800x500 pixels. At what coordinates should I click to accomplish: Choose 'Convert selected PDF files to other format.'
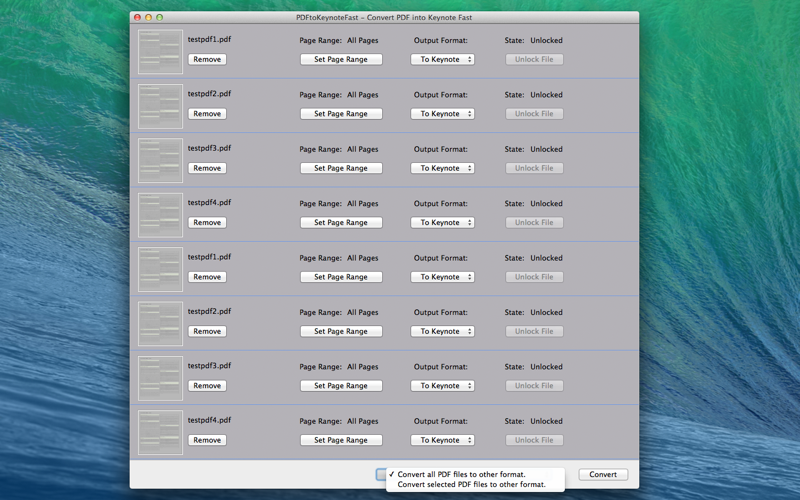click(476, 484)
